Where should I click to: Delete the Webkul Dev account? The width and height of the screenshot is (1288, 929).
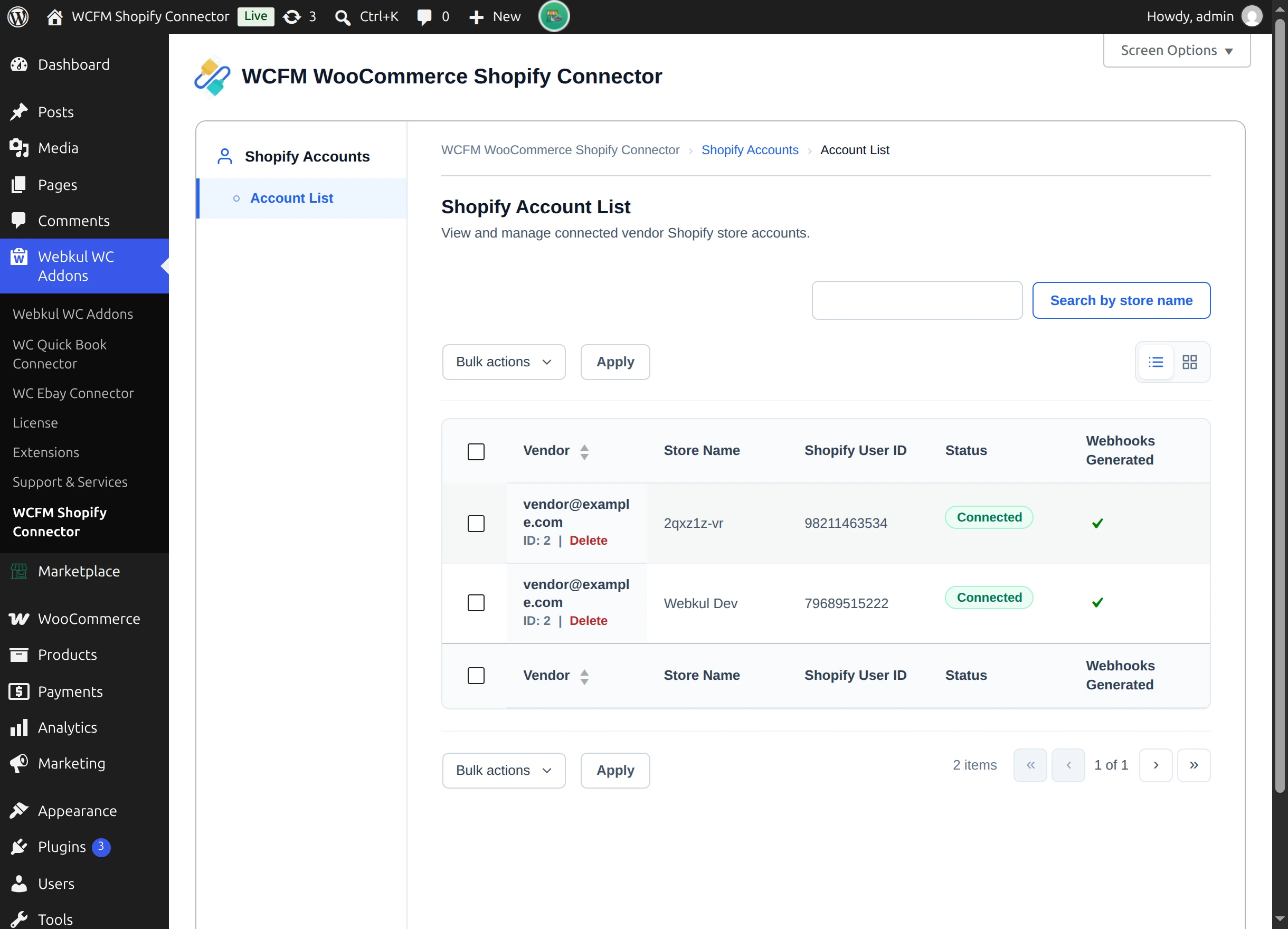589,620
